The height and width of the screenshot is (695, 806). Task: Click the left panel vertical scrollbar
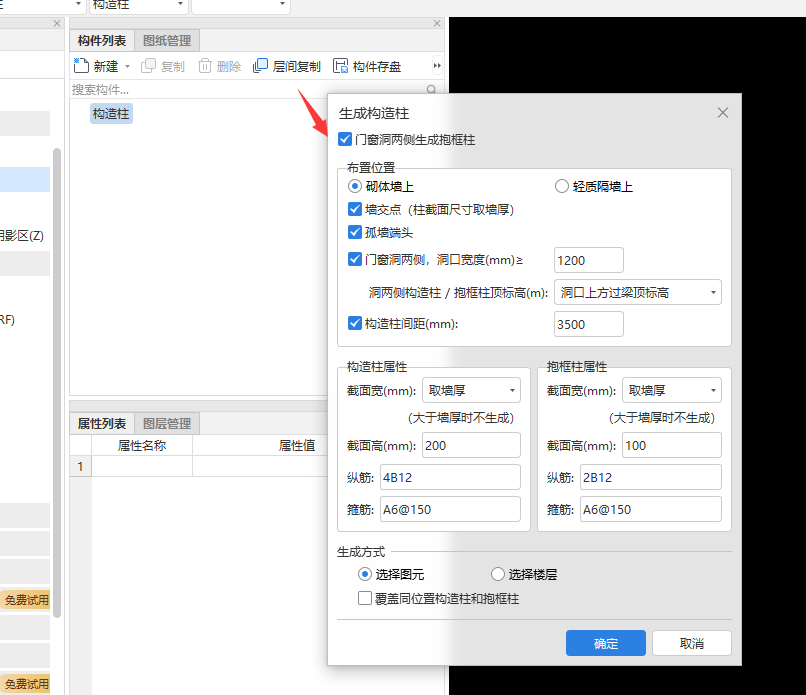(x=57, y=383)
